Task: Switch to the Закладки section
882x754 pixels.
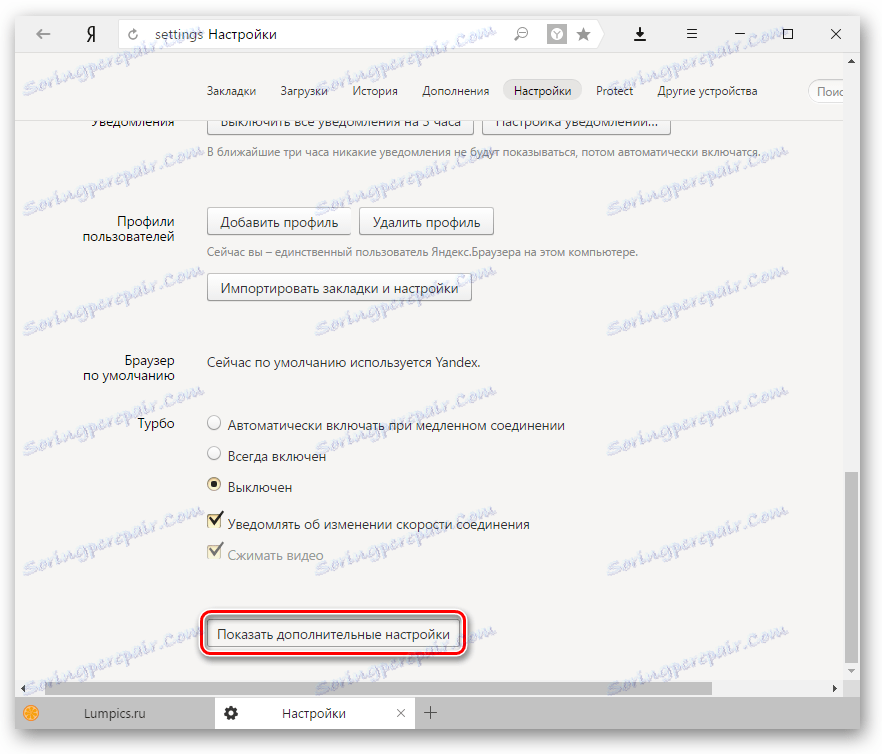Action: (231, 91)
